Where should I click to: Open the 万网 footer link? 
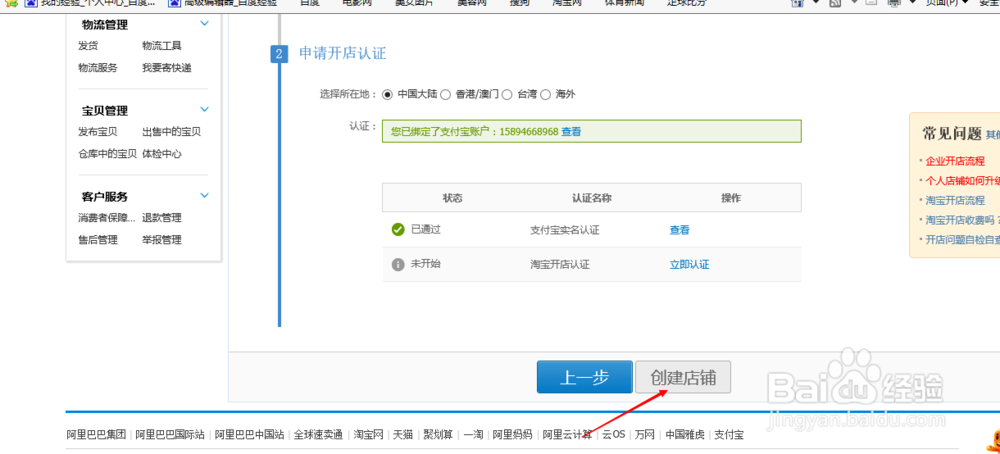(x=645, y=435)
